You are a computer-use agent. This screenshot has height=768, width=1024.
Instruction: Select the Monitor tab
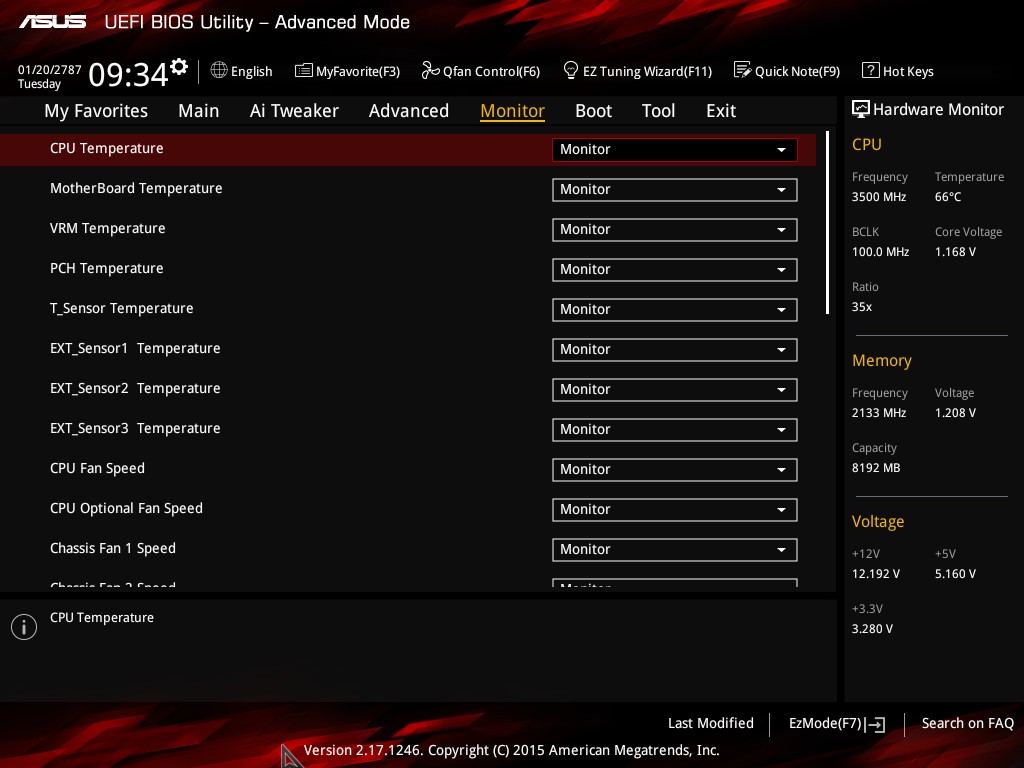(x=513, y=111)
